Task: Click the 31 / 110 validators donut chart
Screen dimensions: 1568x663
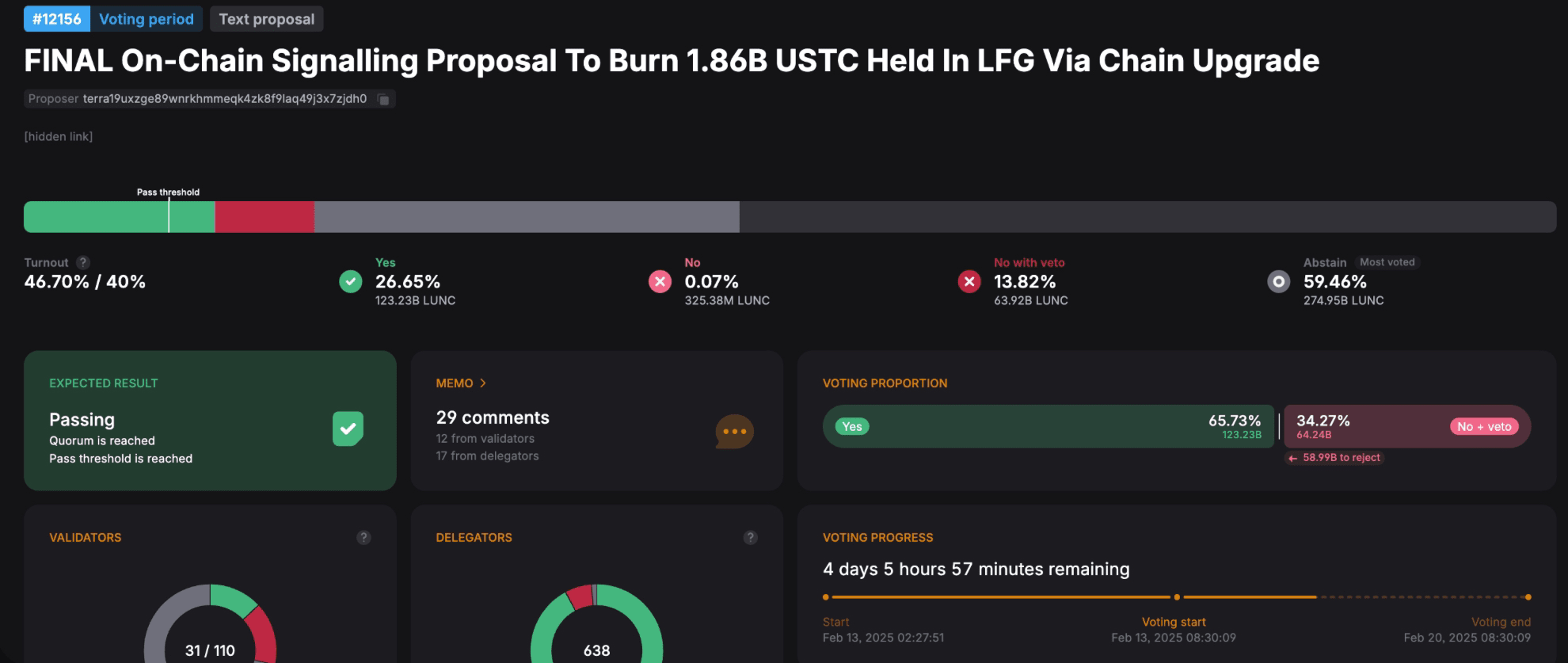Action: [x=210, y=624]
